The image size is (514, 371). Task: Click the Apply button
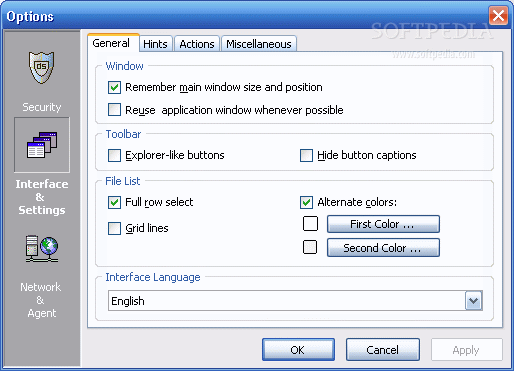tap(466, 350)
